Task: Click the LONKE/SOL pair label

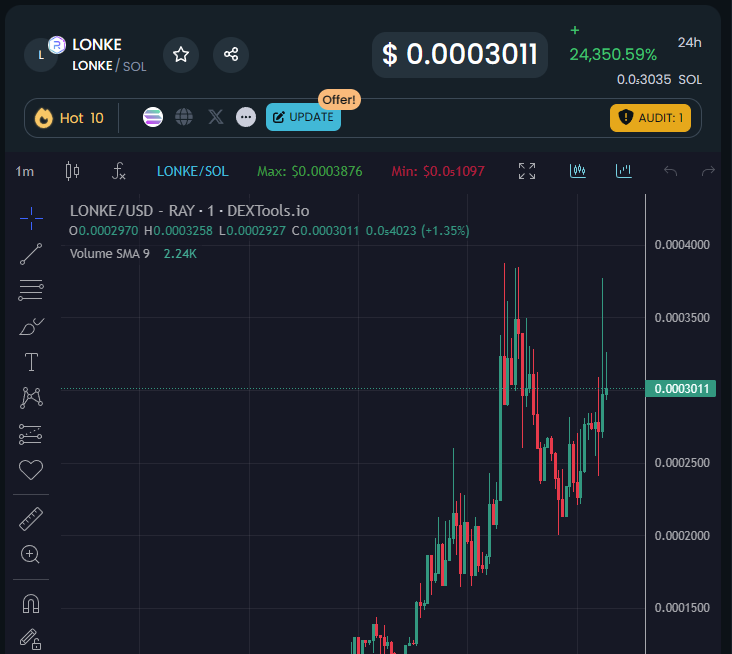Action: pos(193,171)
